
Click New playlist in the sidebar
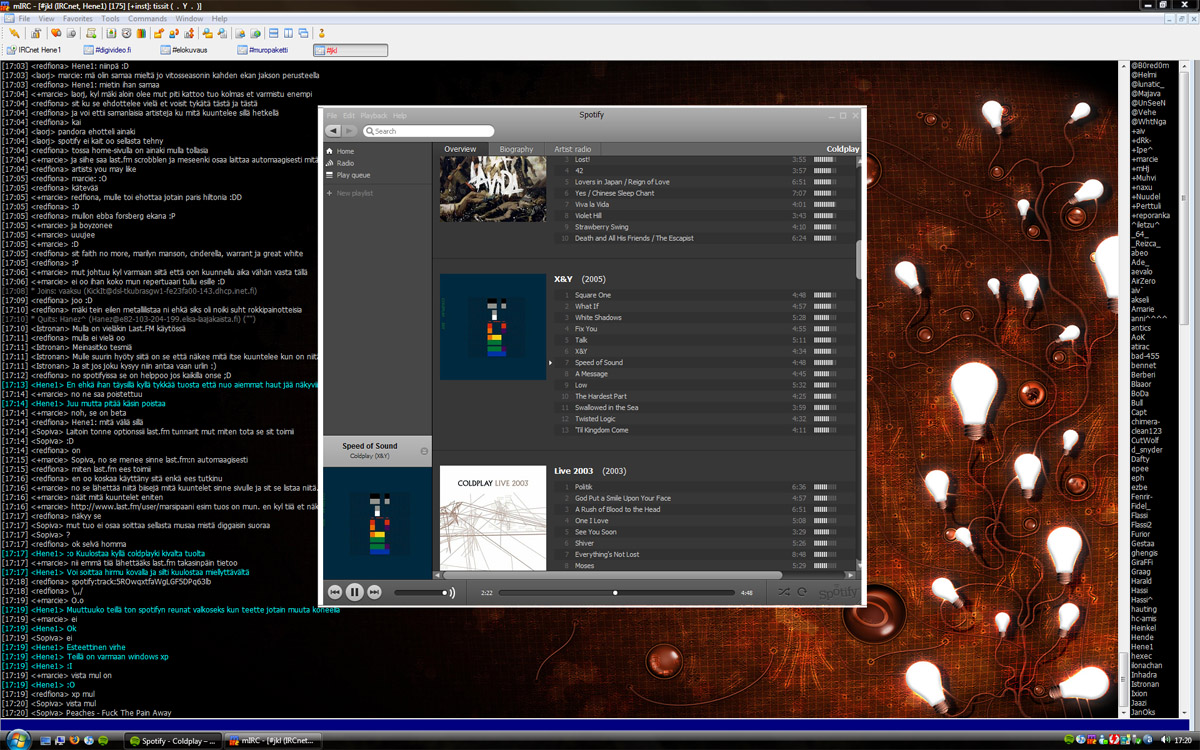[354, 193]
